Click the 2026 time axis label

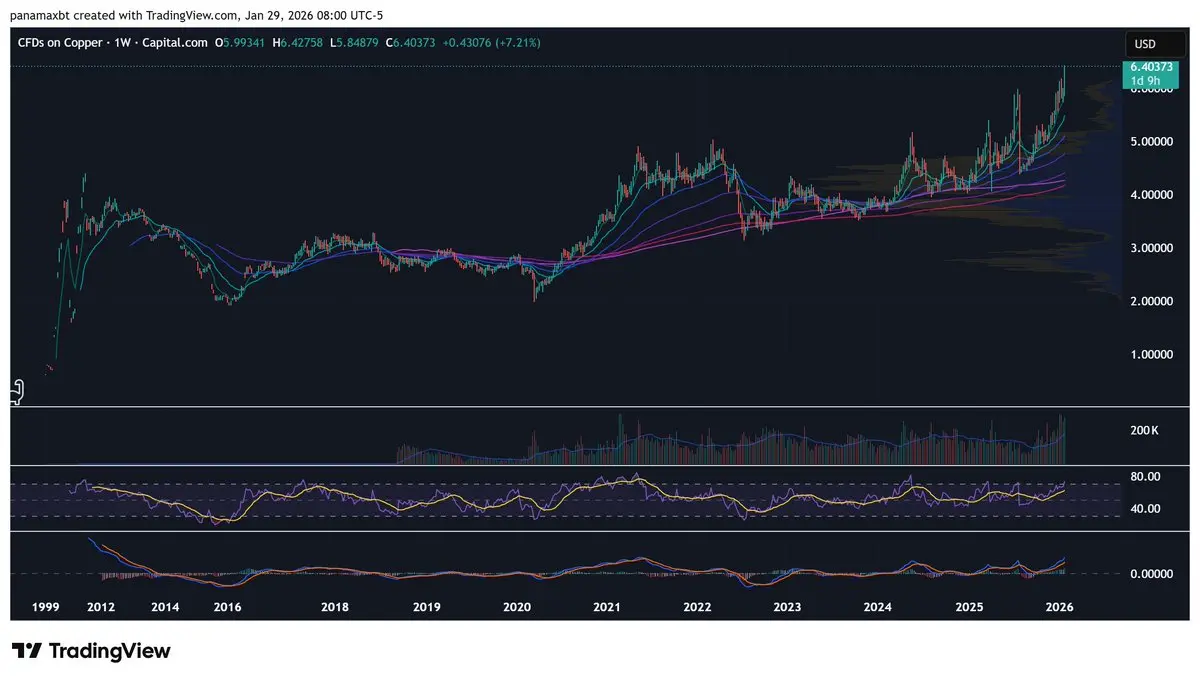(1058, 607)
